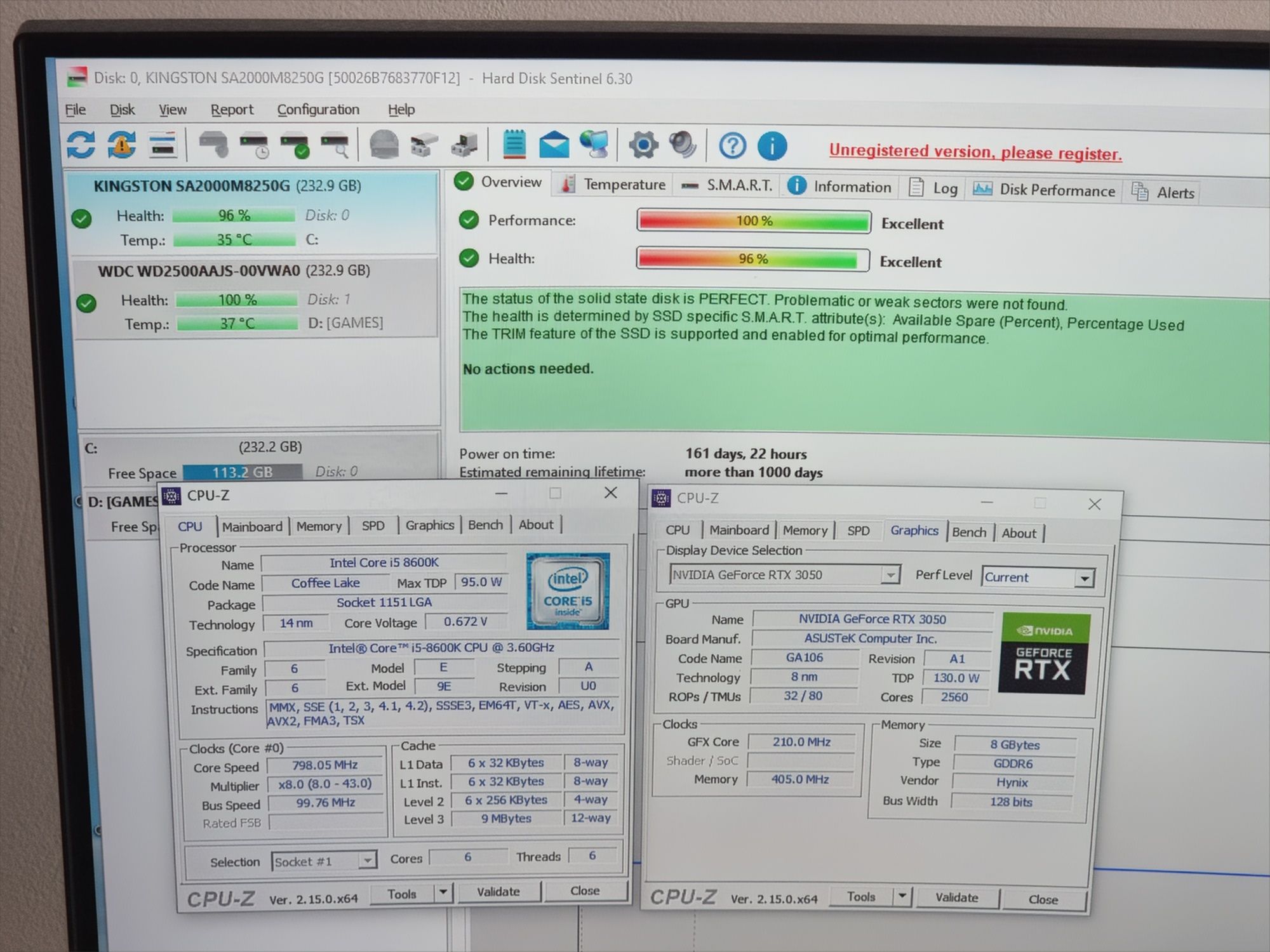This screenshot has width=1270, height=952.
Task: Expand Tools arrow in left CPU-Z window
Action: [443, 892]
